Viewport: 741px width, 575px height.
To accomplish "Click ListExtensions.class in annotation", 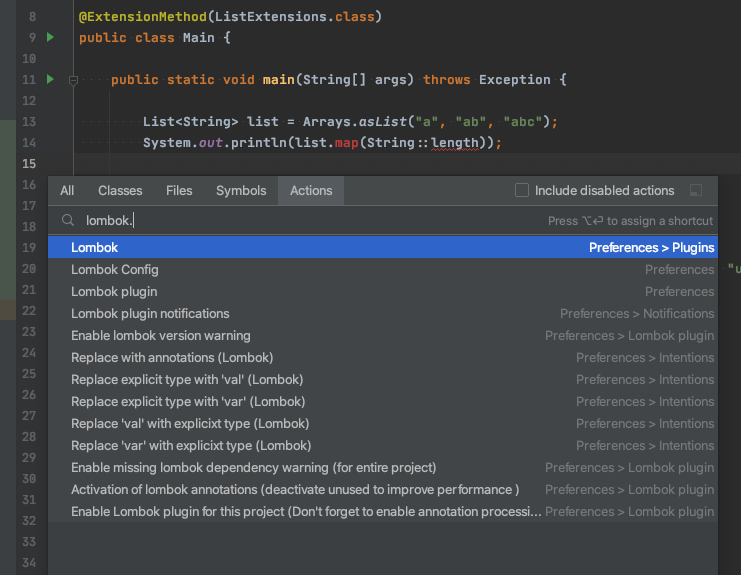I will tap(294, 17).
